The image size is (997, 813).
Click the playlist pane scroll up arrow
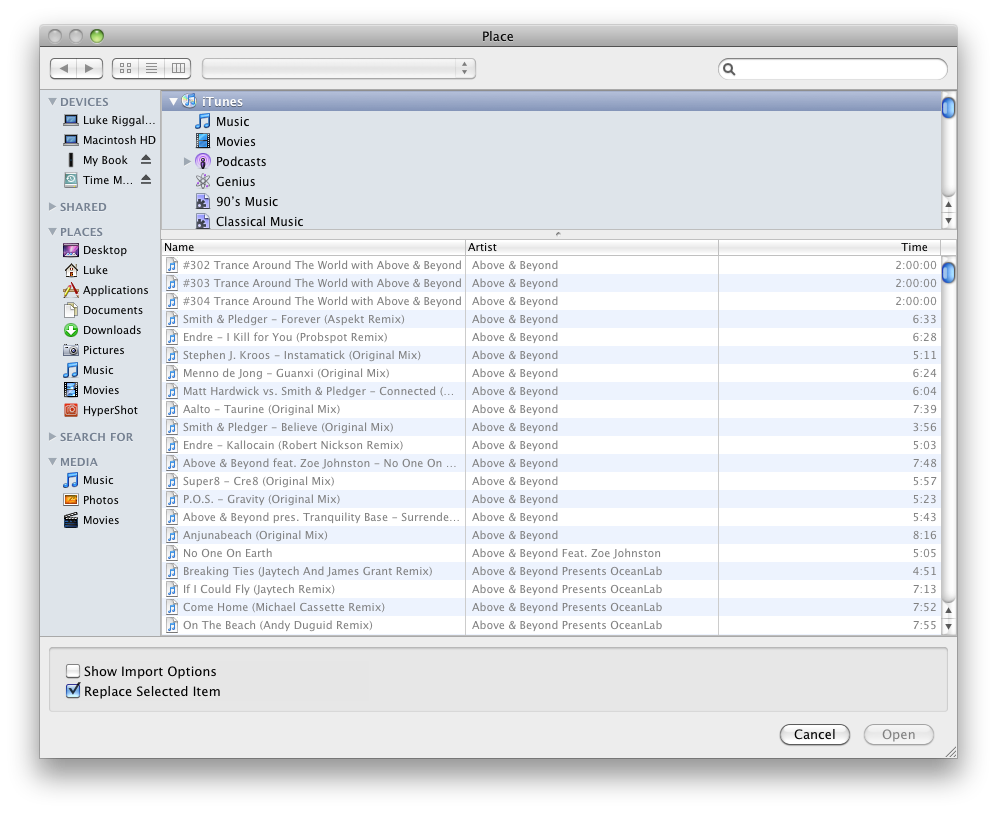(948, 204)
